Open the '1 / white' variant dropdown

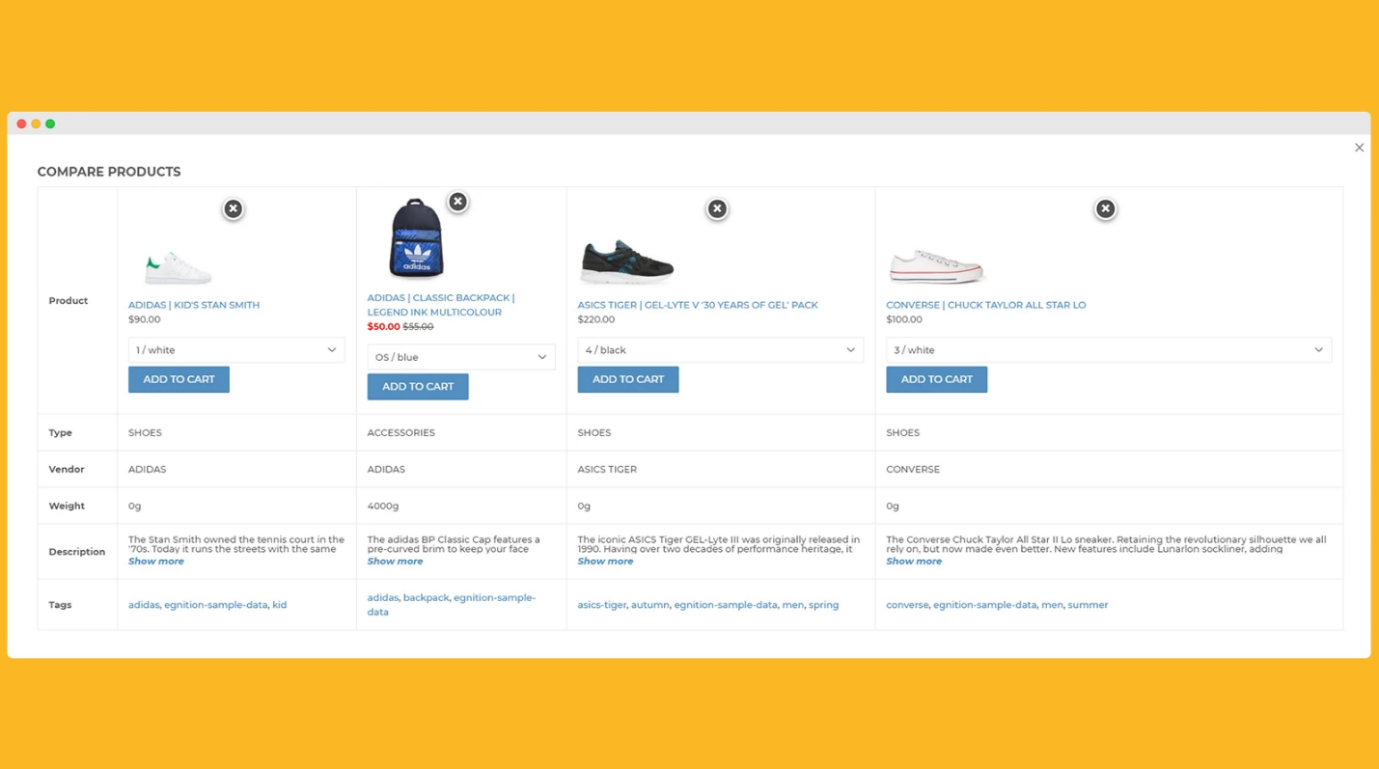236,350
